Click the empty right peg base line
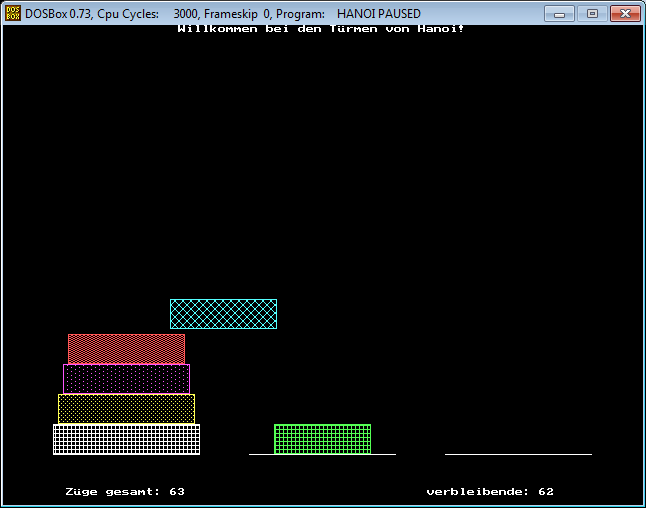The width and height of the screenshot is (646, 508). [x=518, y=454]
